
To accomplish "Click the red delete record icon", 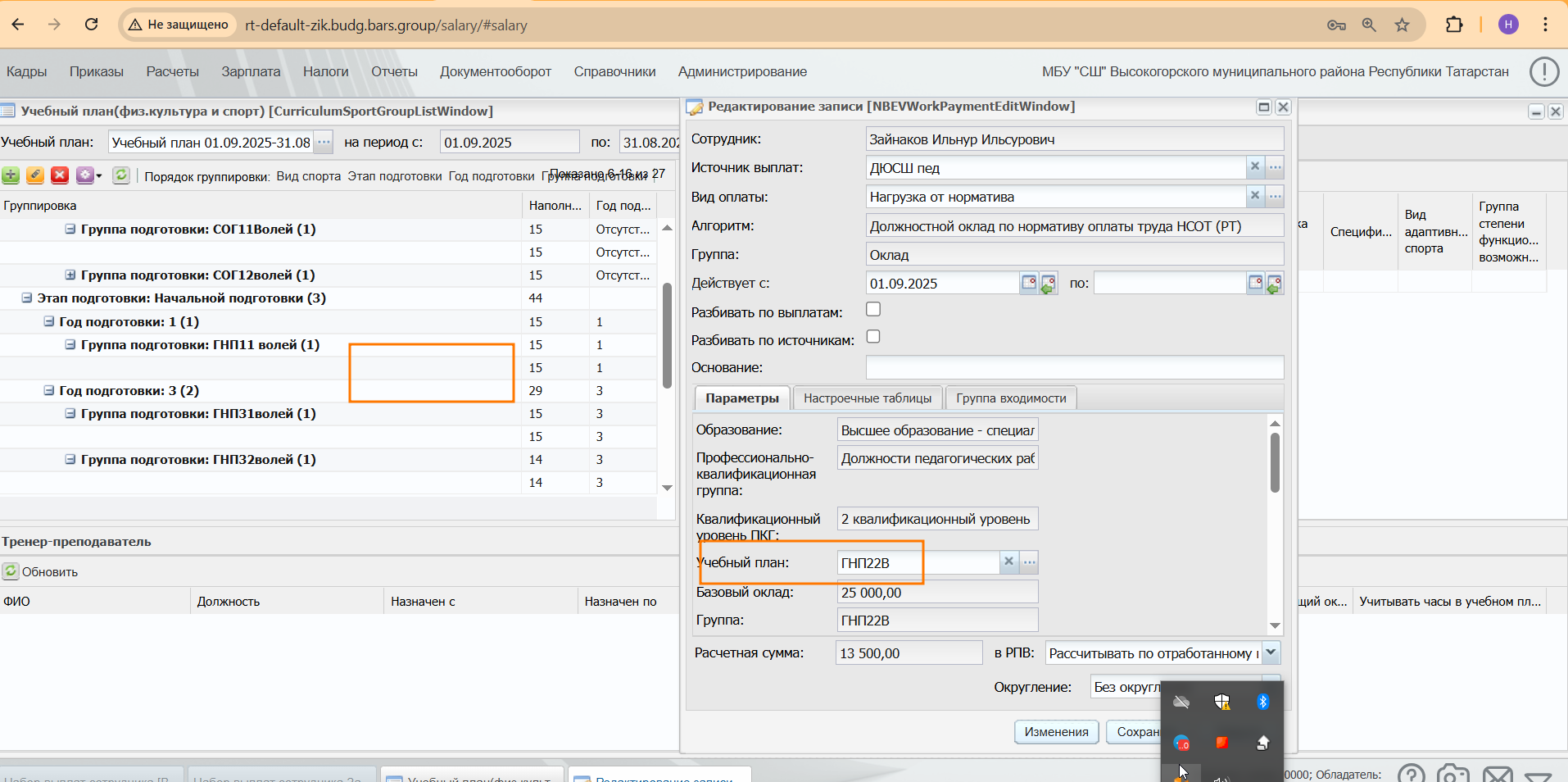I will [60, 175].
